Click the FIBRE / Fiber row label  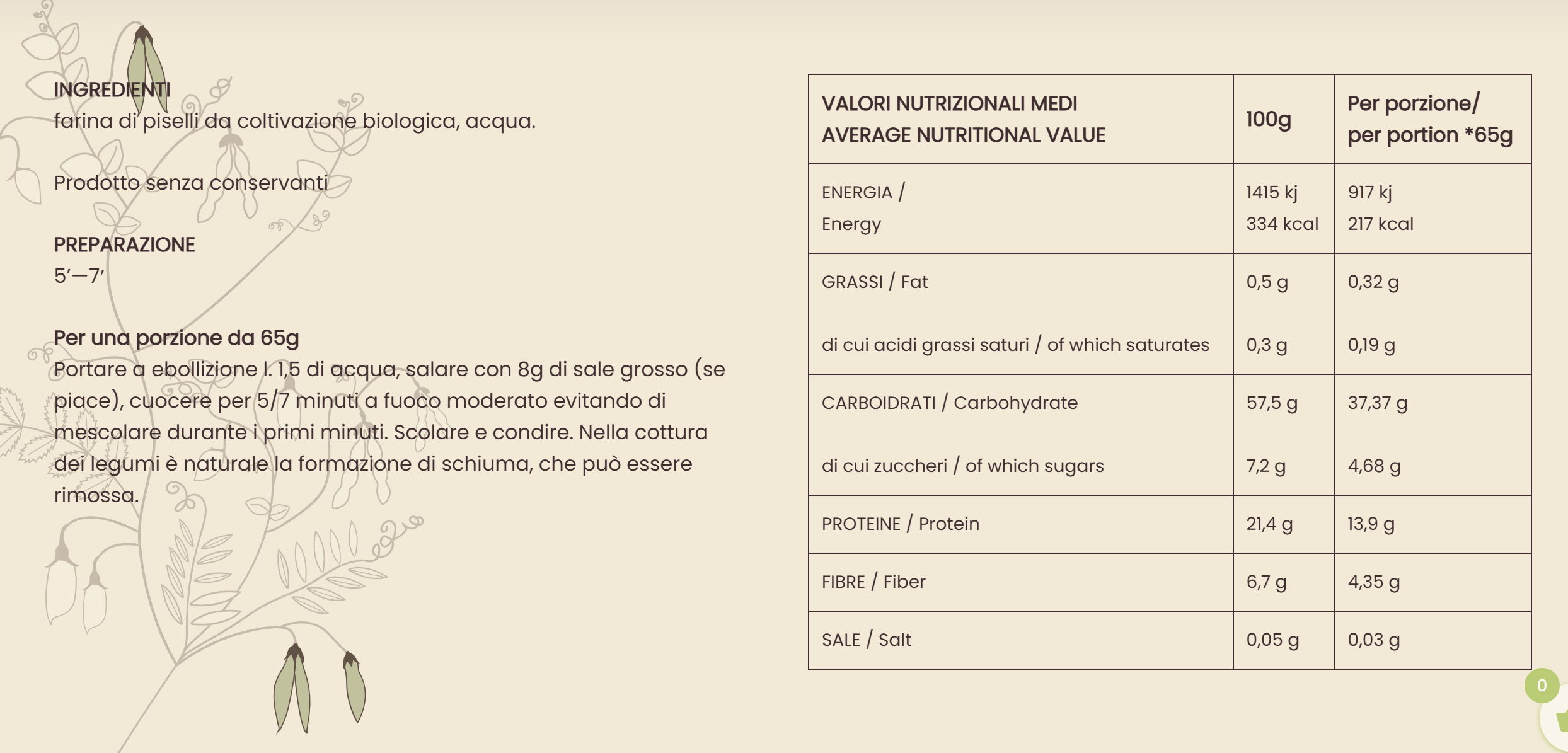[873, 582]
